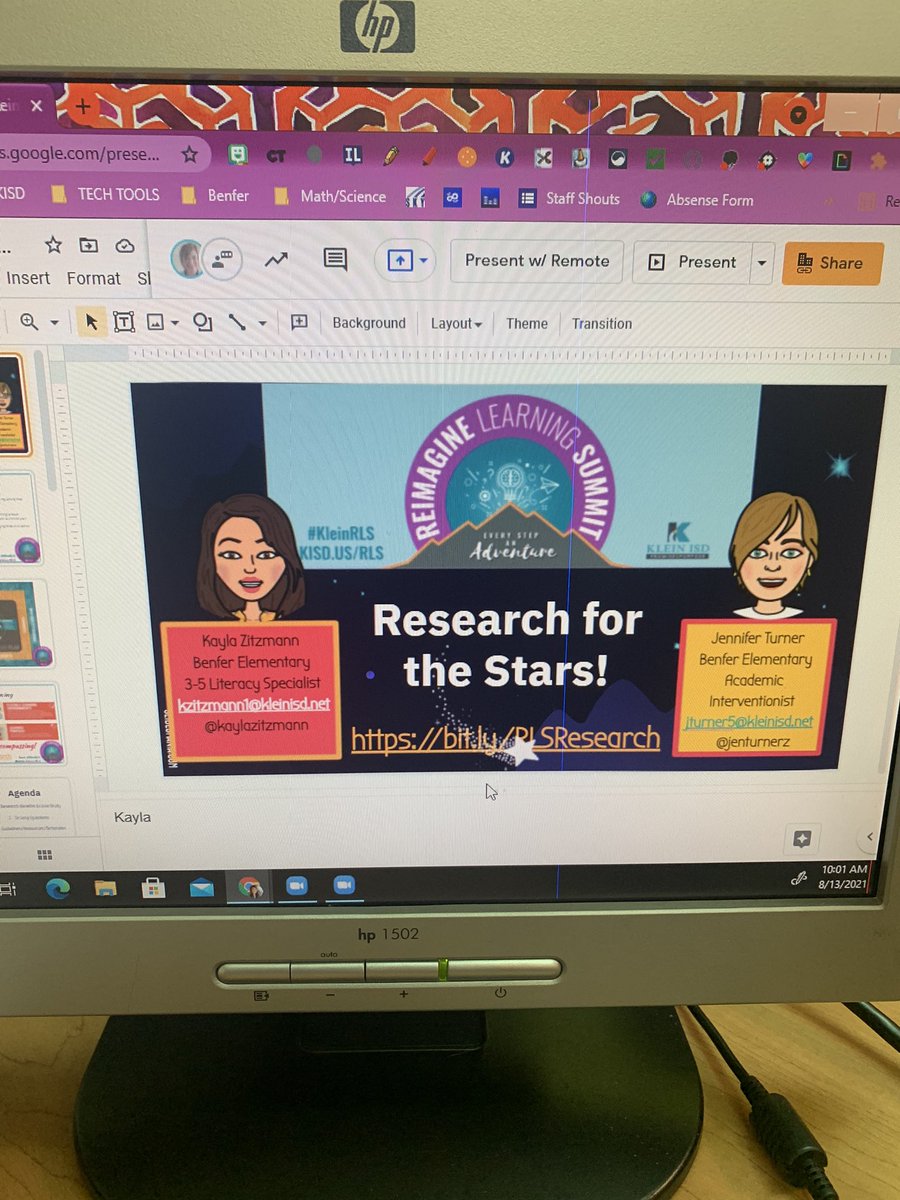
Task: Open Task View on the taskbar
Action: coord(9,887)
